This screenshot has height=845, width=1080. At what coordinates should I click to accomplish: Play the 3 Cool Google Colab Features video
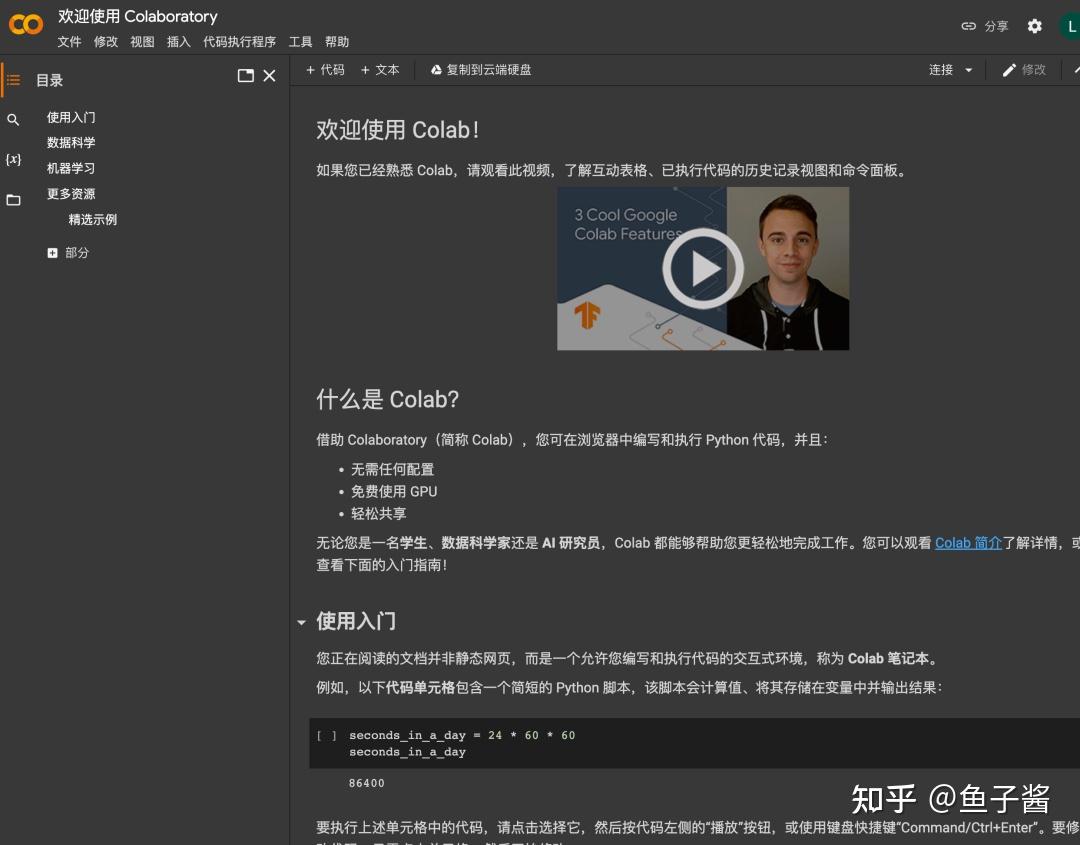(x=703, y=269)
